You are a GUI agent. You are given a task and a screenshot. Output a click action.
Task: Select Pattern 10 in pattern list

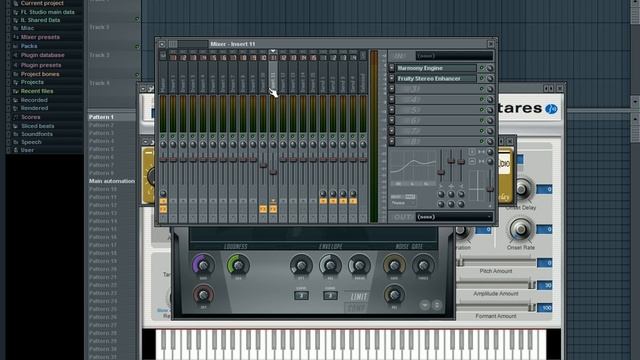click(x=112, y=189)
